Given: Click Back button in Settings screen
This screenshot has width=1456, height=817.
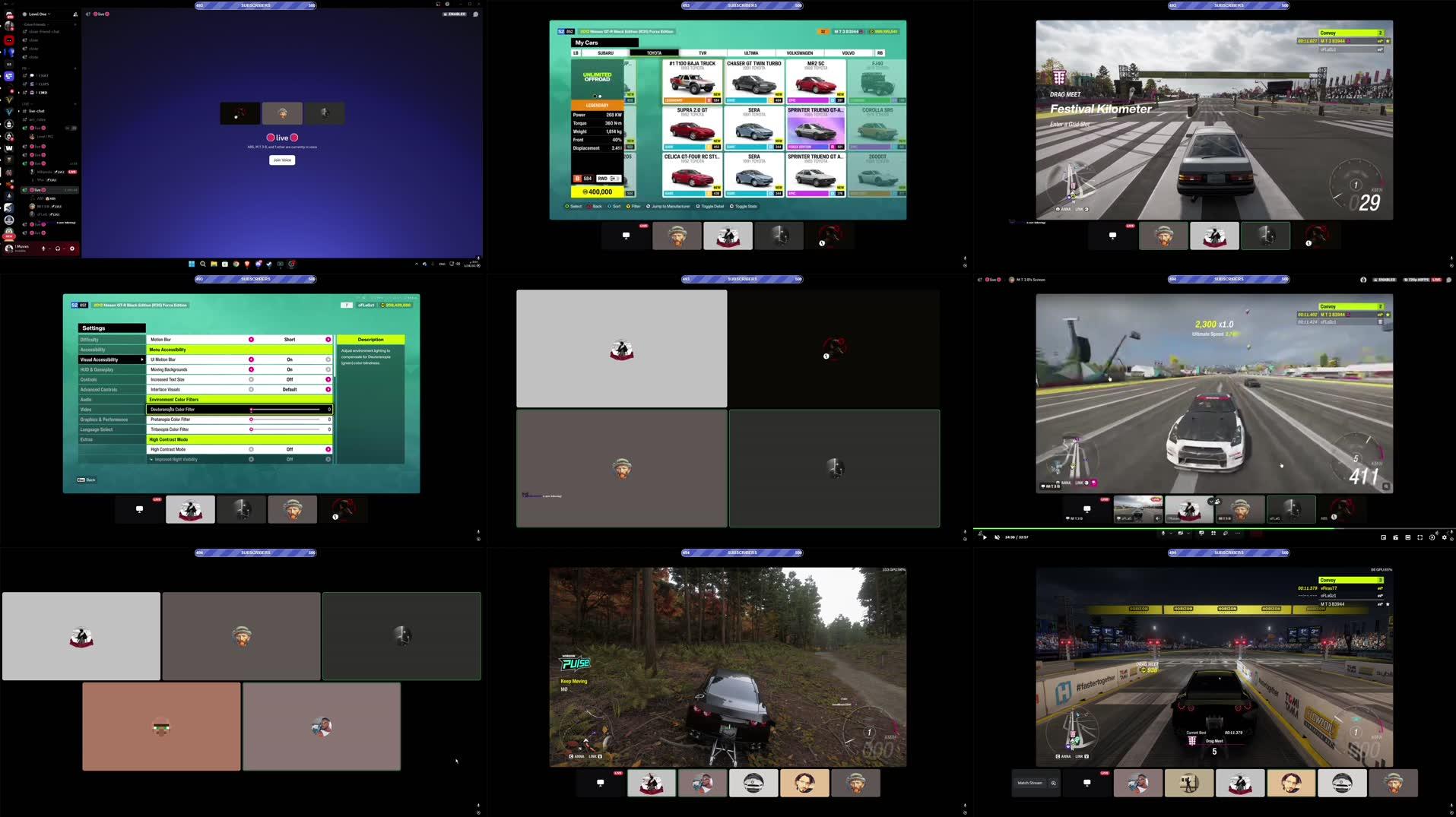Looking at the screenshot, I should point(87,480).
